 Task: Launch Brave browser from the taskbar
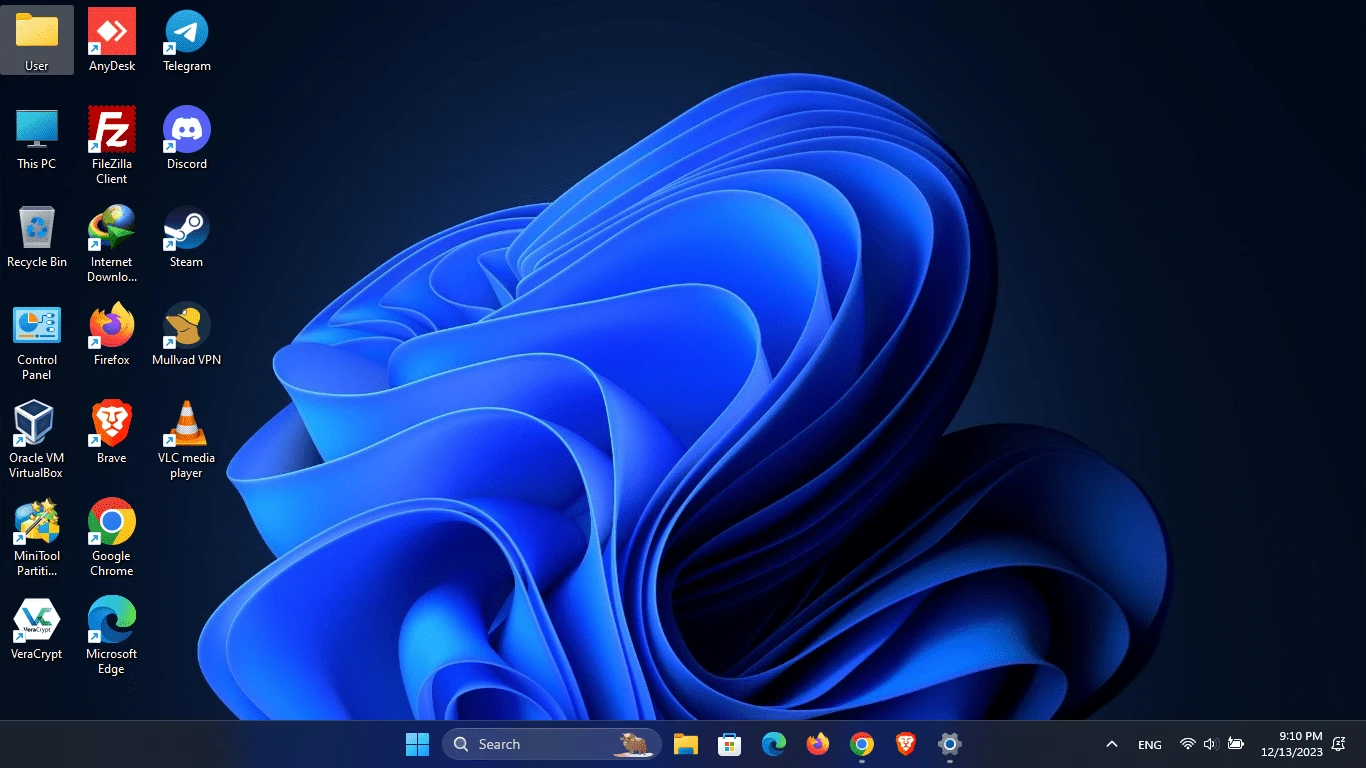[x=904, y=744]
